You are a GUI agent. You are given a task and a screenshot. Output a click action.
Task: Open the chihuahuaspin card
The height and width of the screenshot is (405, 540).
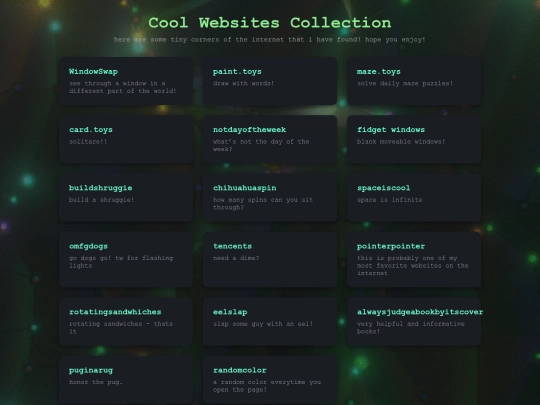(270, 198)
